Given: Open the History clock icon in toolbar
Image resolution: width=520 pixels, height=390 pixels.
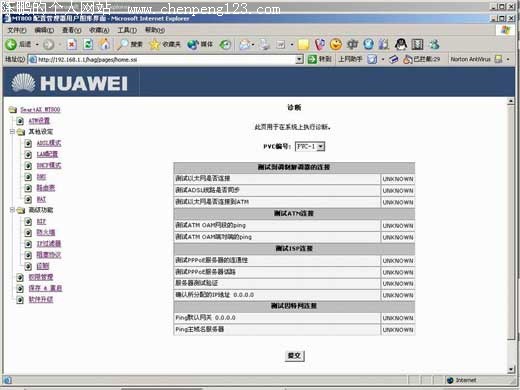Looking at the screenshot, I should (x=226, y=44).
